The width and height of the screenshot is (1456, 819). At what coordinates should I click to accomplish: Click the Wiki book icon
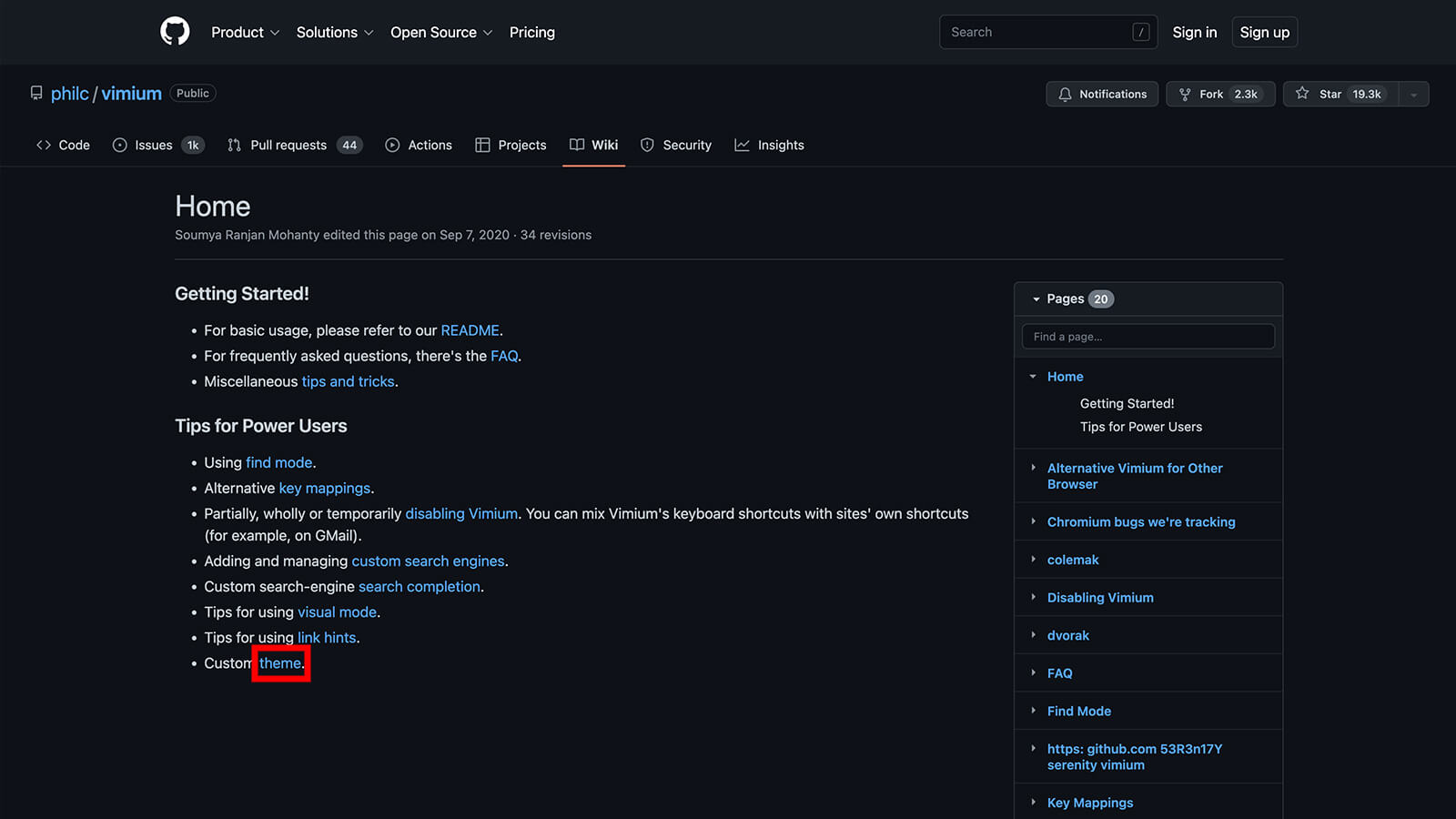point(577,145)
